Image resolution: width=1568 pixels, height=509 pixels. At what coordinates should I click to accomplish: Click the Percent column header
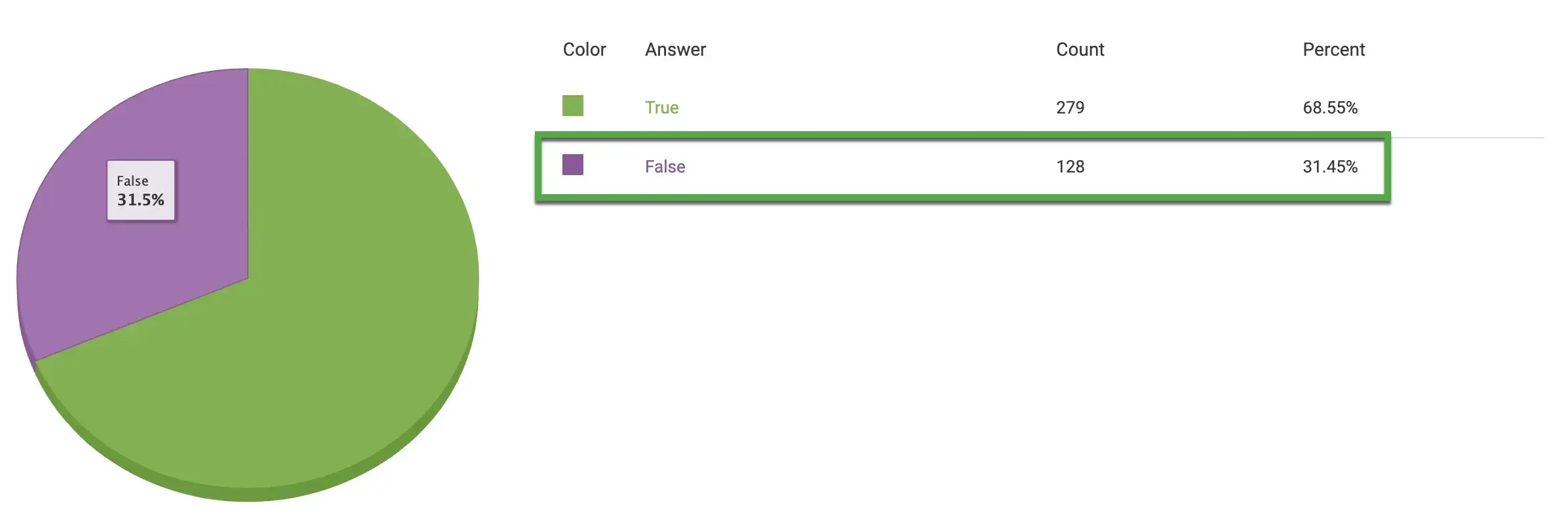point(1333,50)
